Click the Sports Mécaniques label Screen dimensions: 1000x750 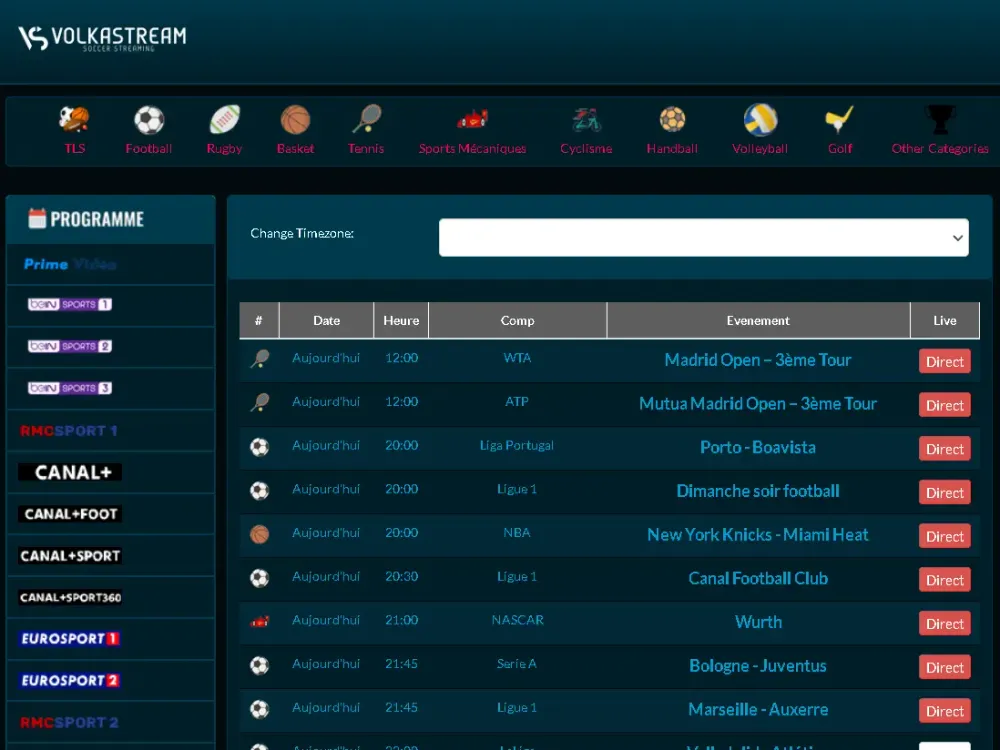coord(473,149)
